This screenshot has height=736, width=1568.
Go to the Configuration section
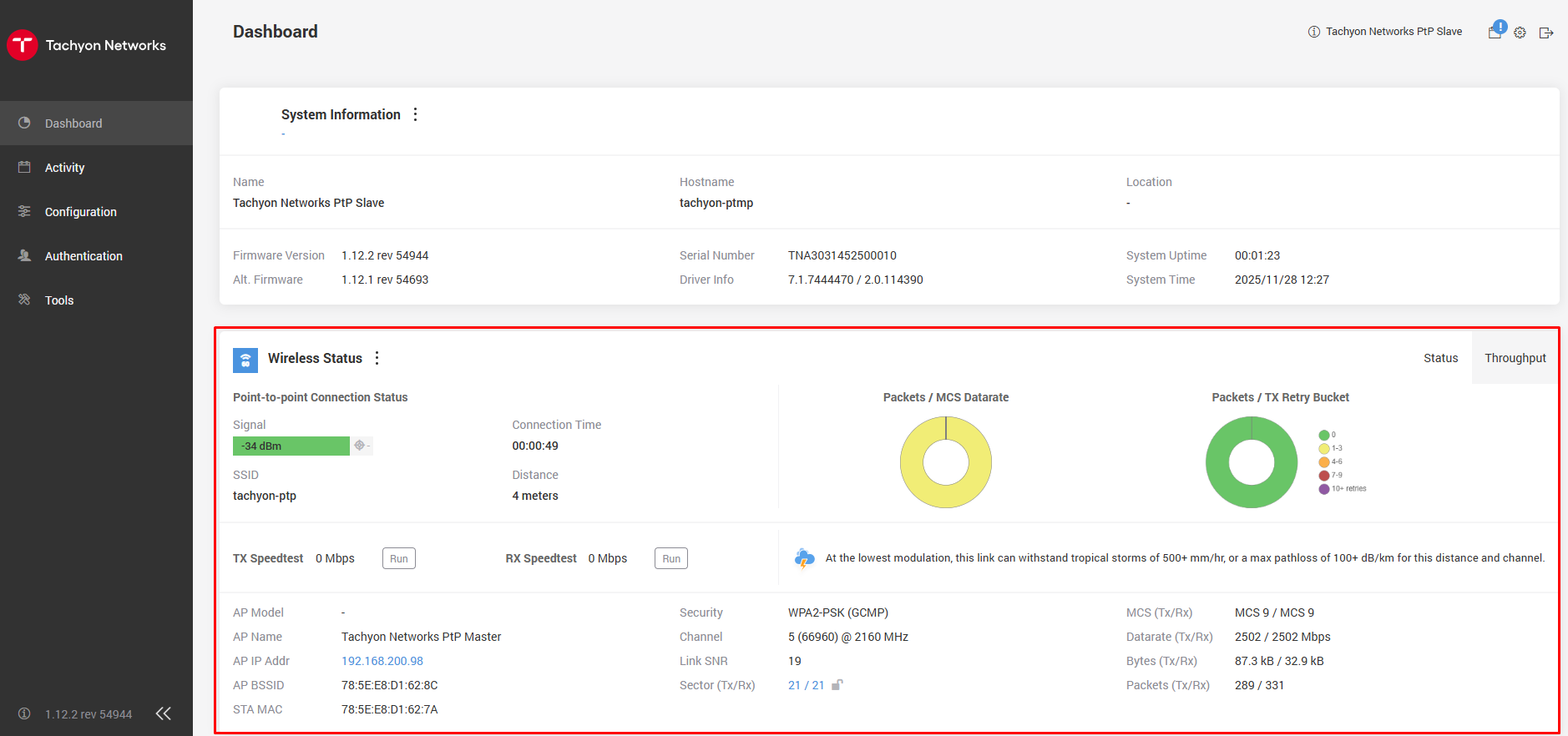96,212
